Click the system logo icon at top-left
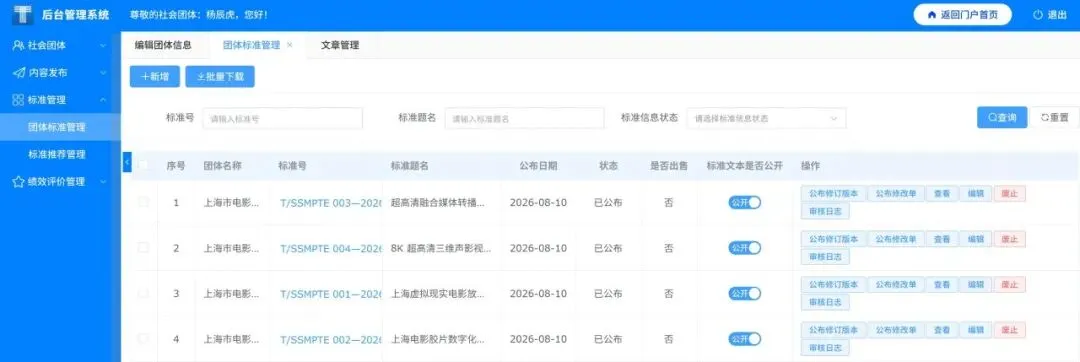Image resolution: width=1080 pixels, height=362 pixels. coord(23,14)
